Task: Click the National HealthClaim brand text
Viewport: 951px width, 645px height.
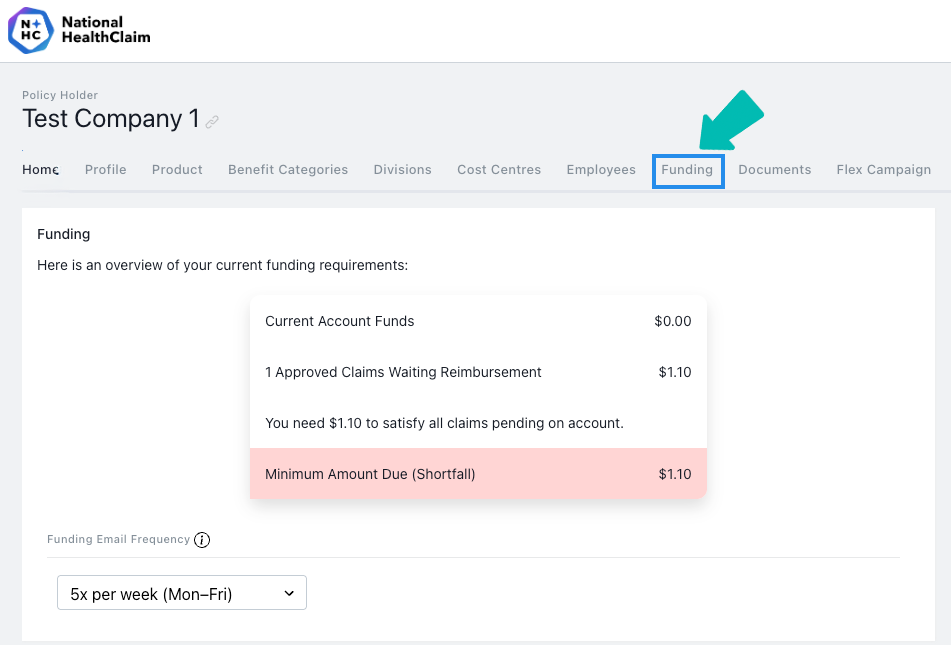Action: (x=106, y=30)
